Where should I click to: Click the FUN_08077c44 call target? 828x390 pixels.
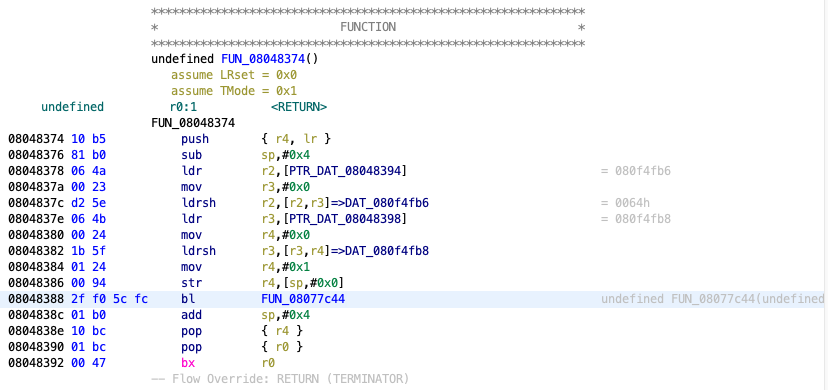[303, 299]
